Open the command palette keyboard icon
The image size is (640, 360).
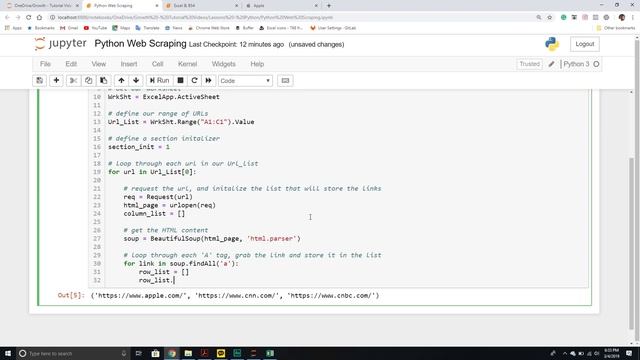click(285, 80)
